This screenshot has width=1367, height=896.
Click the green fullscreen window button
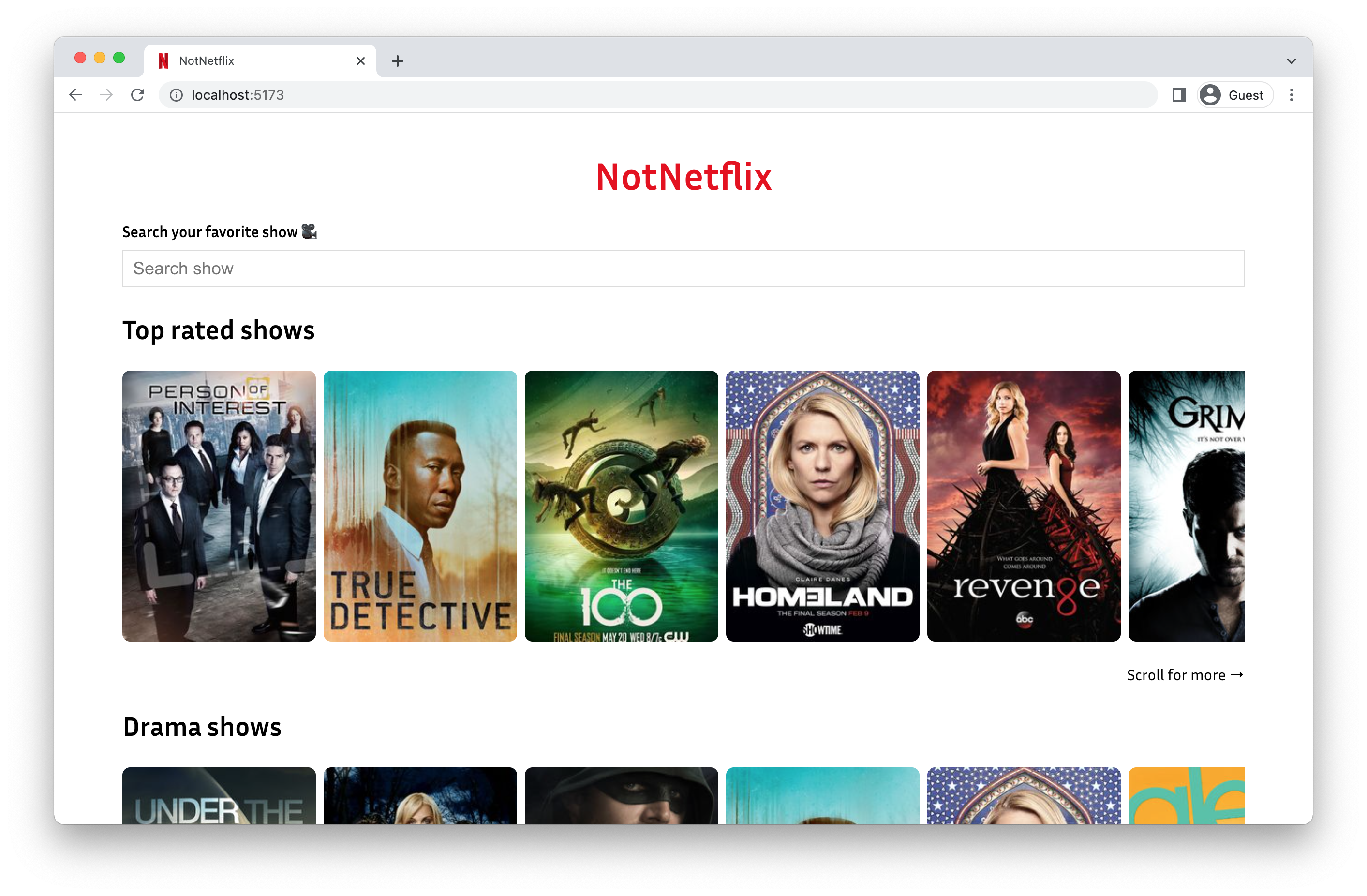119,58
